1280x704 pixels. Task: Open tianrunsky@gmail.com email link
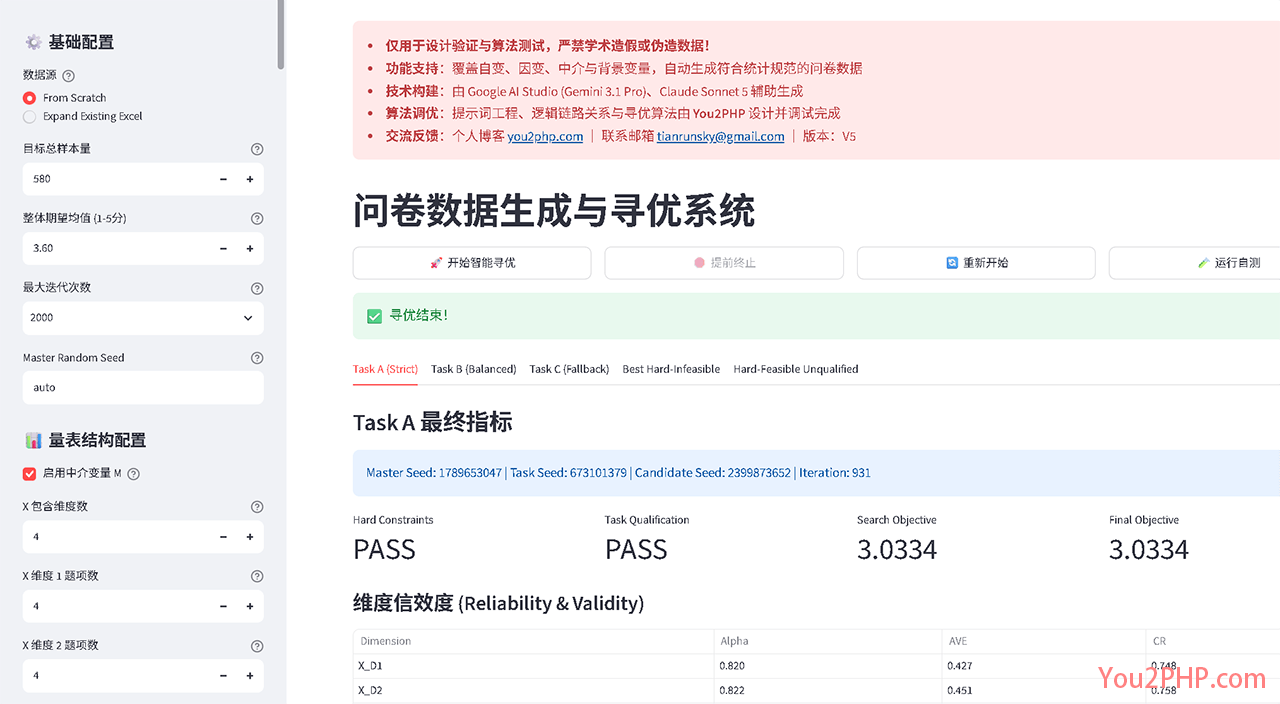(x=720, y=137)
